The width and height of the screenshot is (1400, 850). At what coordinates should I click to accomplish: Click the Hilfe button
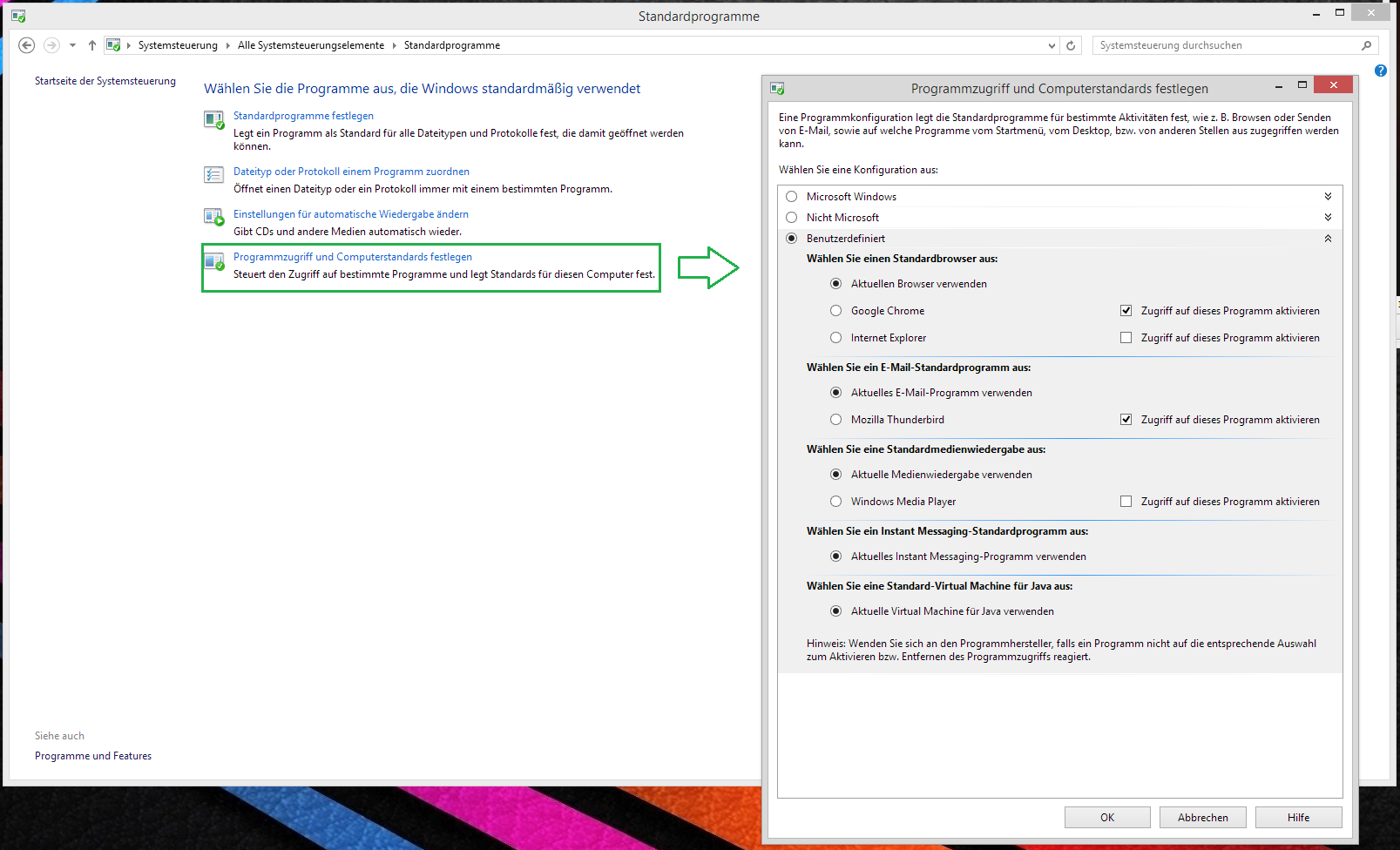[1299, 818]
